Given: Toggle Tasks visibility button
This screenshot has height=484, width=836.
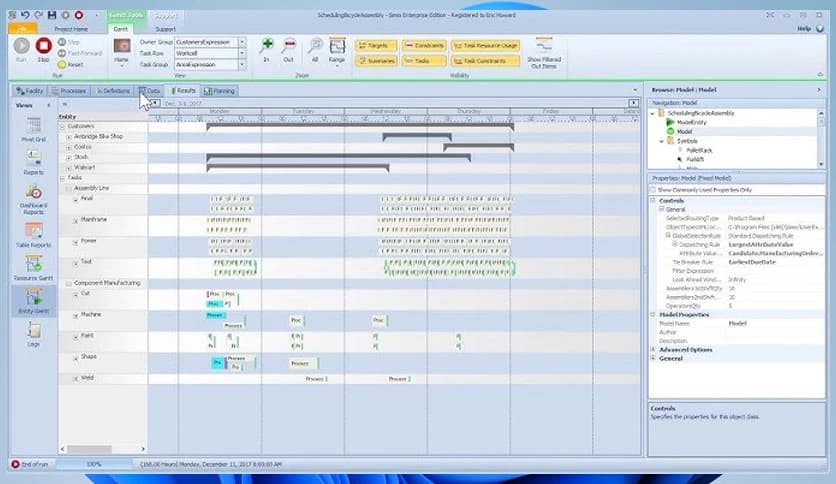Looking at the screenshot, I should point(423,61).
